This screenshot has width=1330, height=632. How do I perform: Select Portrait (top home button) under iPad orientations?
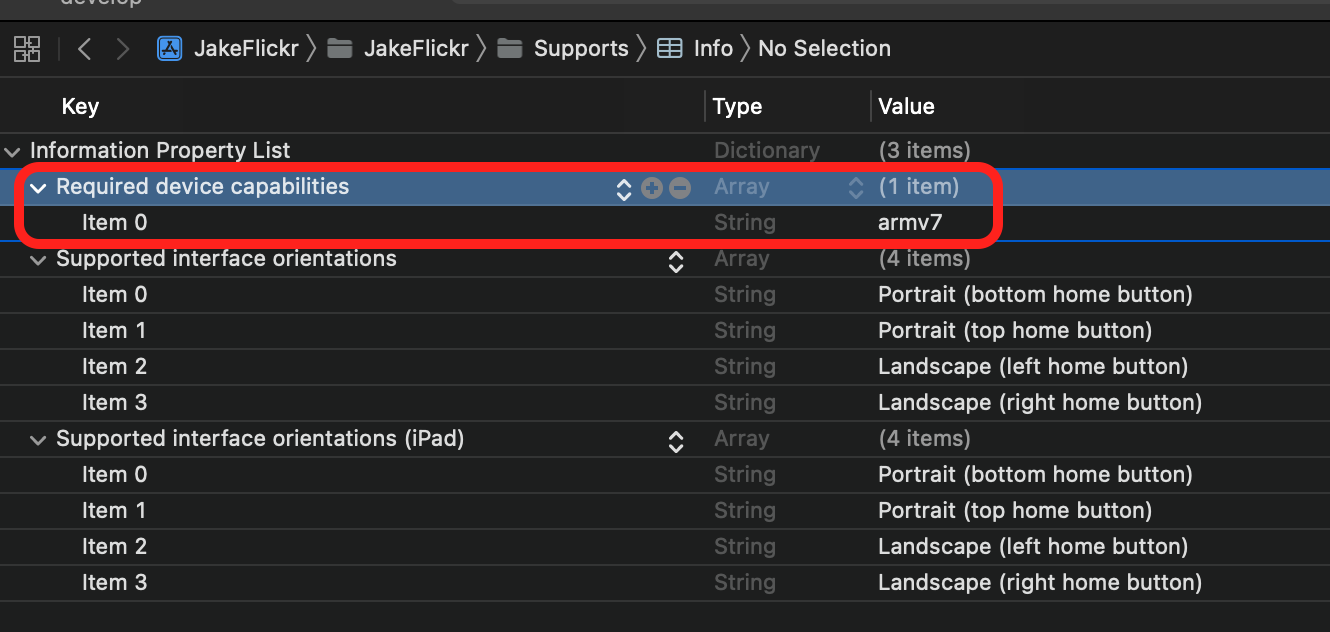pyautogui.click(x=1015, y=511)
